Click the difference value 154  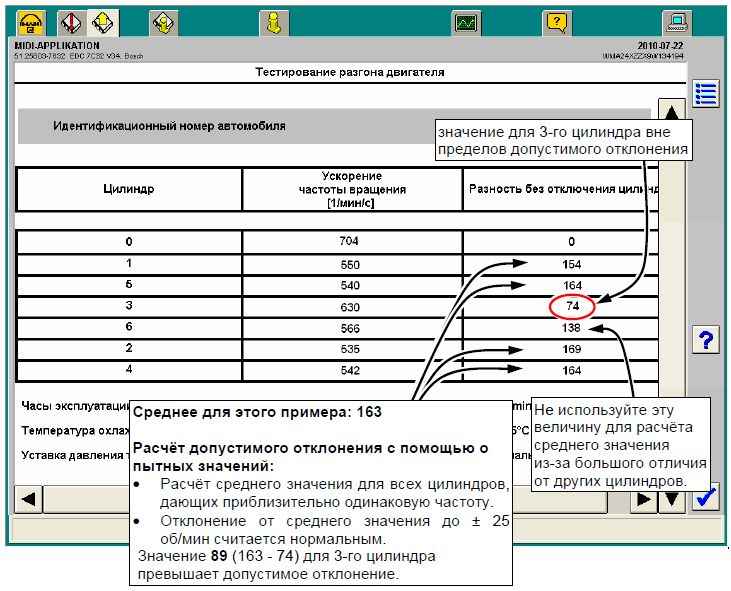click(572, 265)
